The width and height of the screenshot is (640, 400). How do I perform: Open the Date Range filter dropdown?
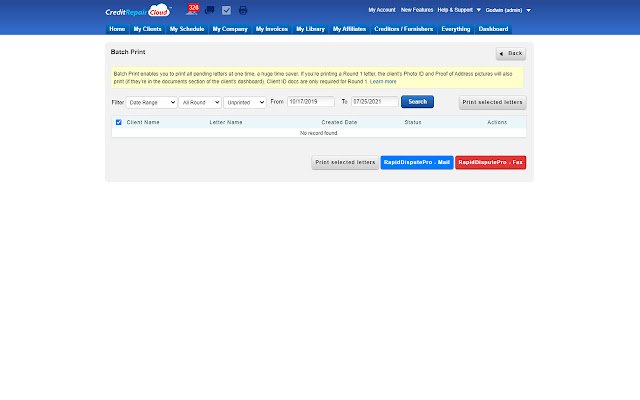click(x=152, y=102)
